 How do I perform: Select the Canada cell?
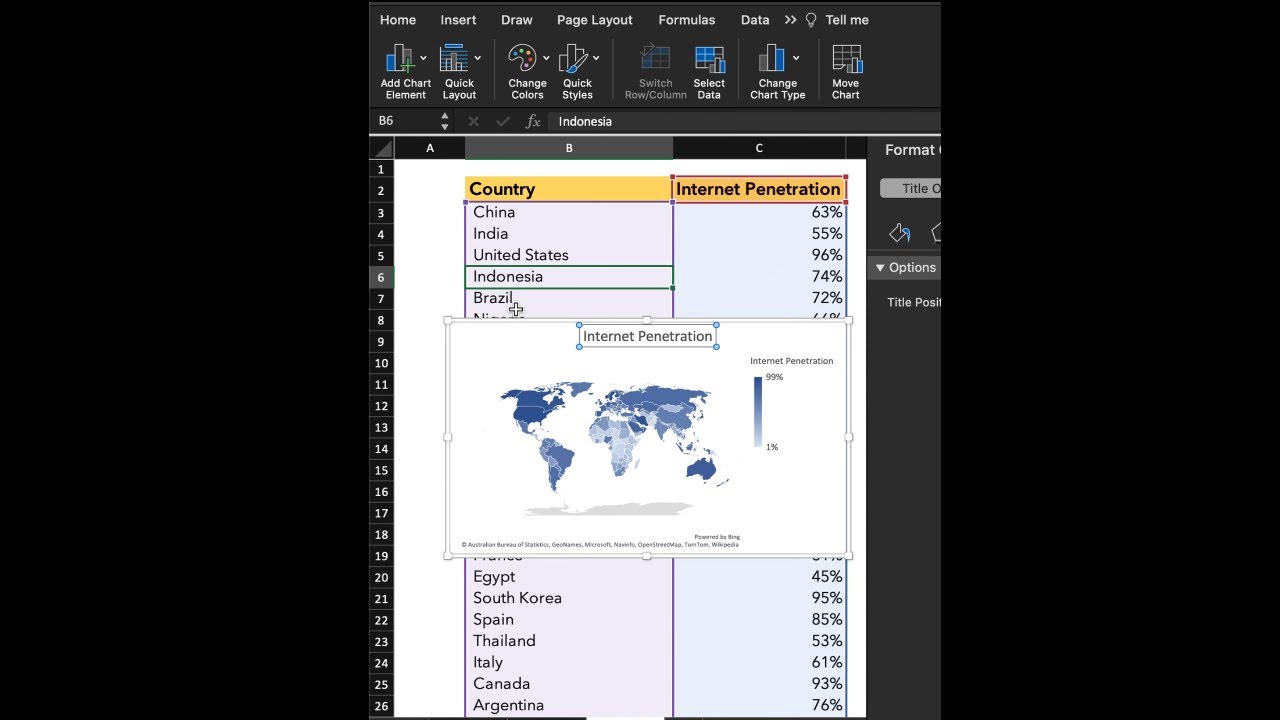[569, 684]
